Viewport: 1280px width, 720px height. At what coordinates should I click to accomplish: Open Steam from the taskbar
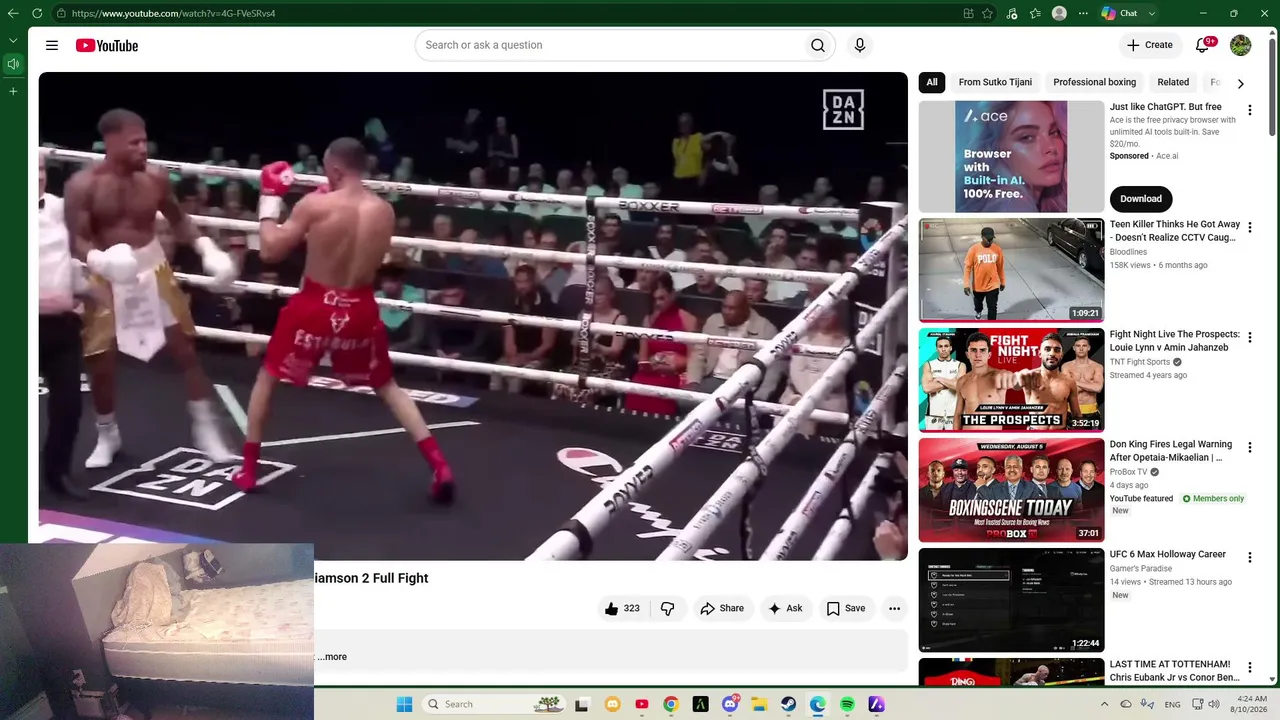click(x=788, y=704)
